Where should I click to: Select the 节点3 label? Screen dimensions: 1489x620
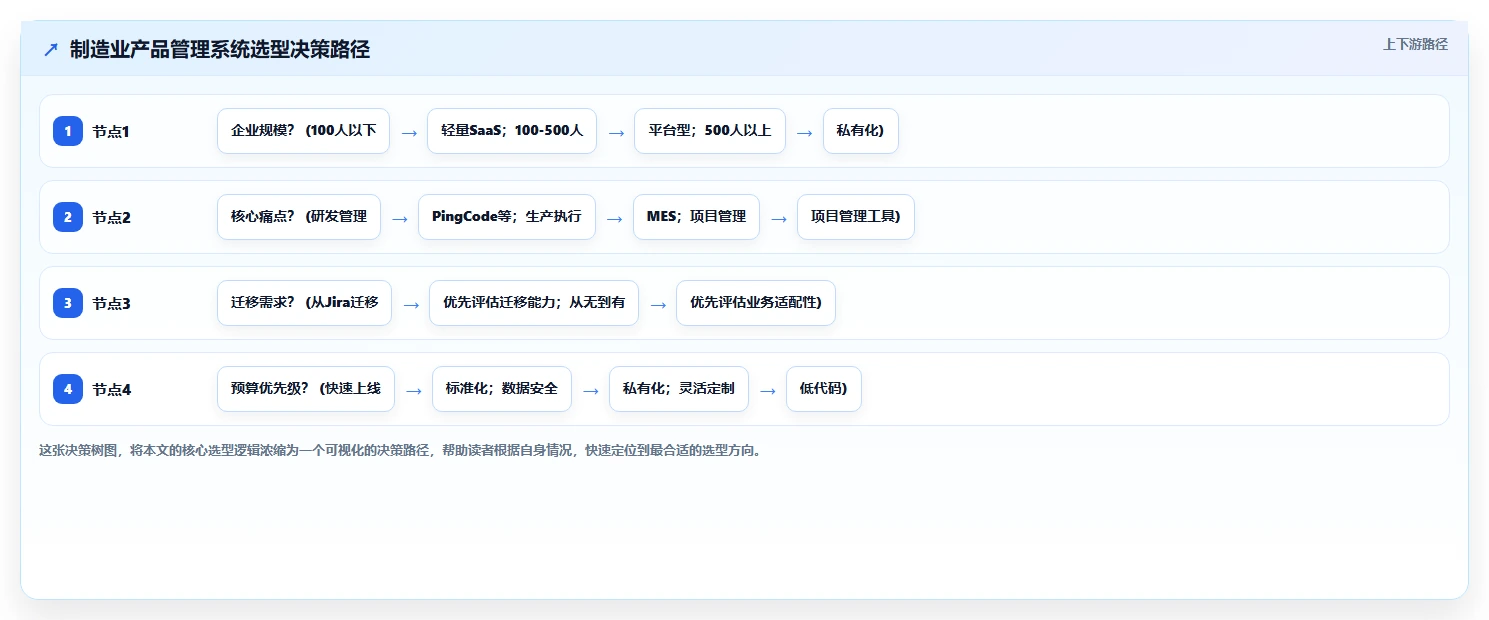click(112, 303)
